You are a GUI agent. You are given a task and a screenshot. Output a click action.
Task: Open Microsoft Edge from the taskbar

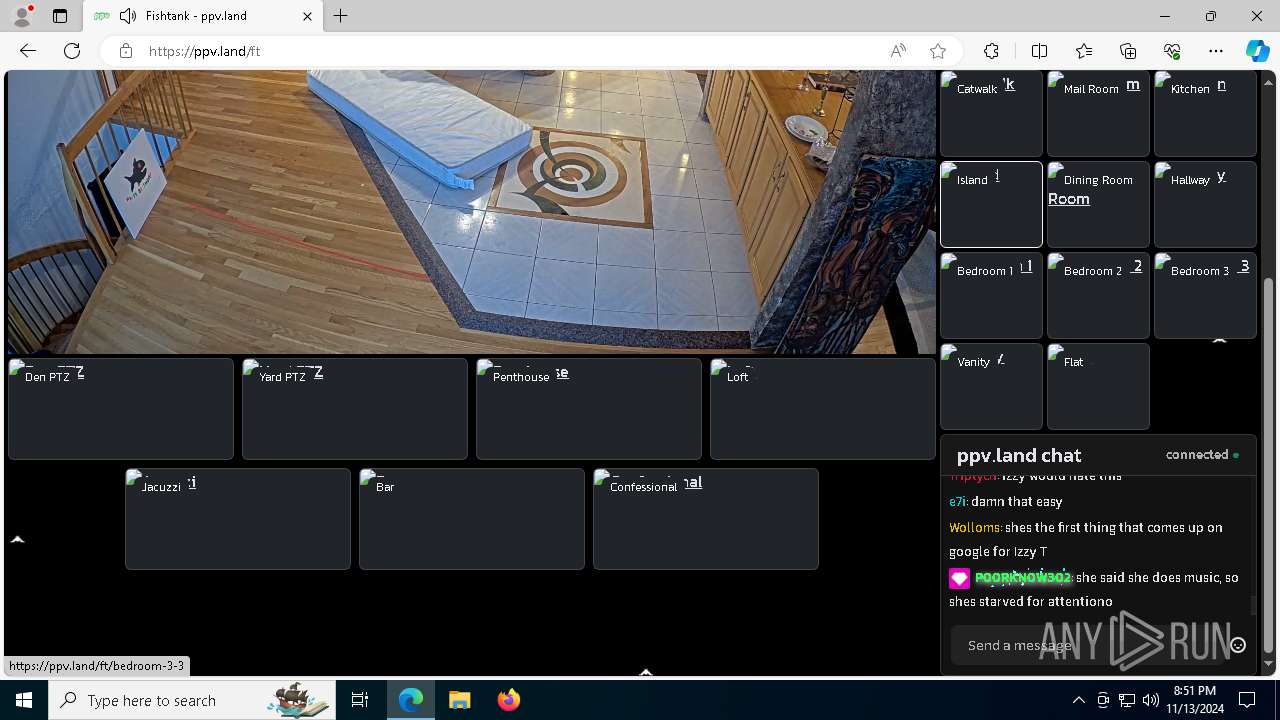click(411, 700)
